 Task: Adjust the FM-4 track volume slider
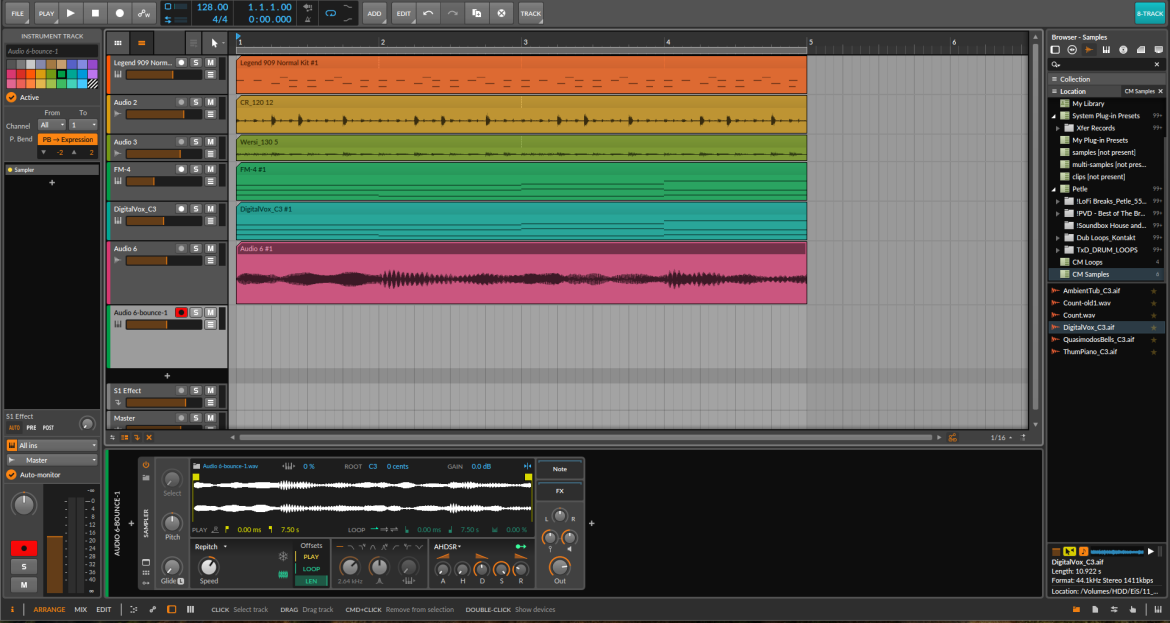[164, 181]
